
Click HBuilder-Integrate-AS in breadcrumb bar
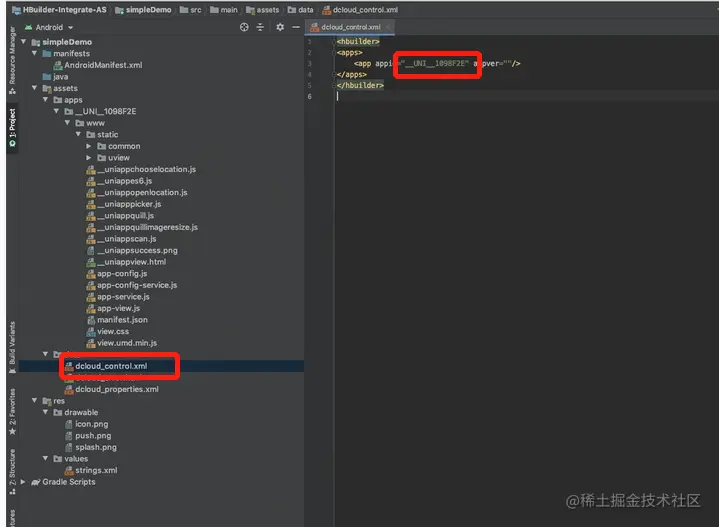click(60, 10)
